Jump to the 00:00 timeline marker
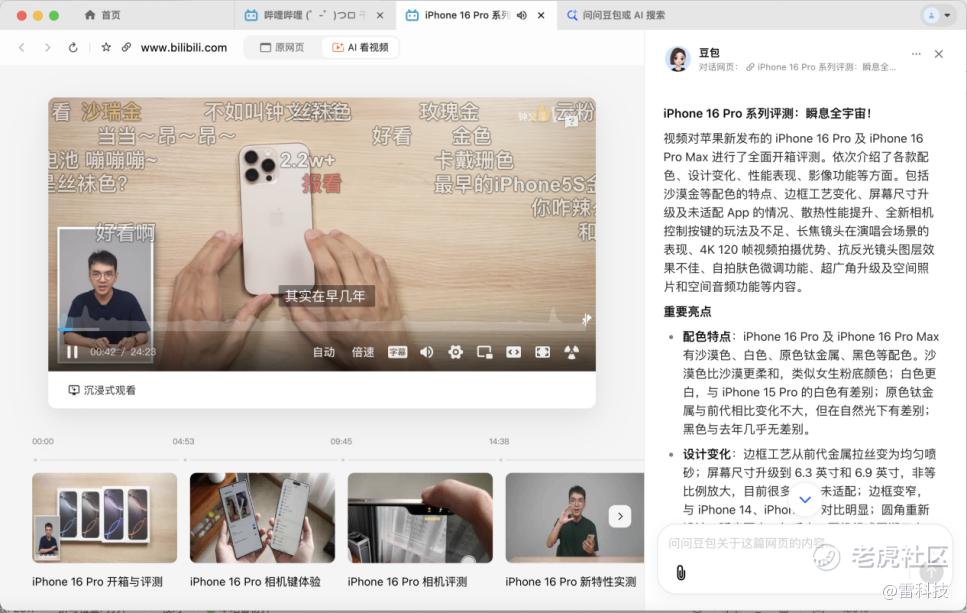Viewport: 967px width, 613px height. click(43, 442)
